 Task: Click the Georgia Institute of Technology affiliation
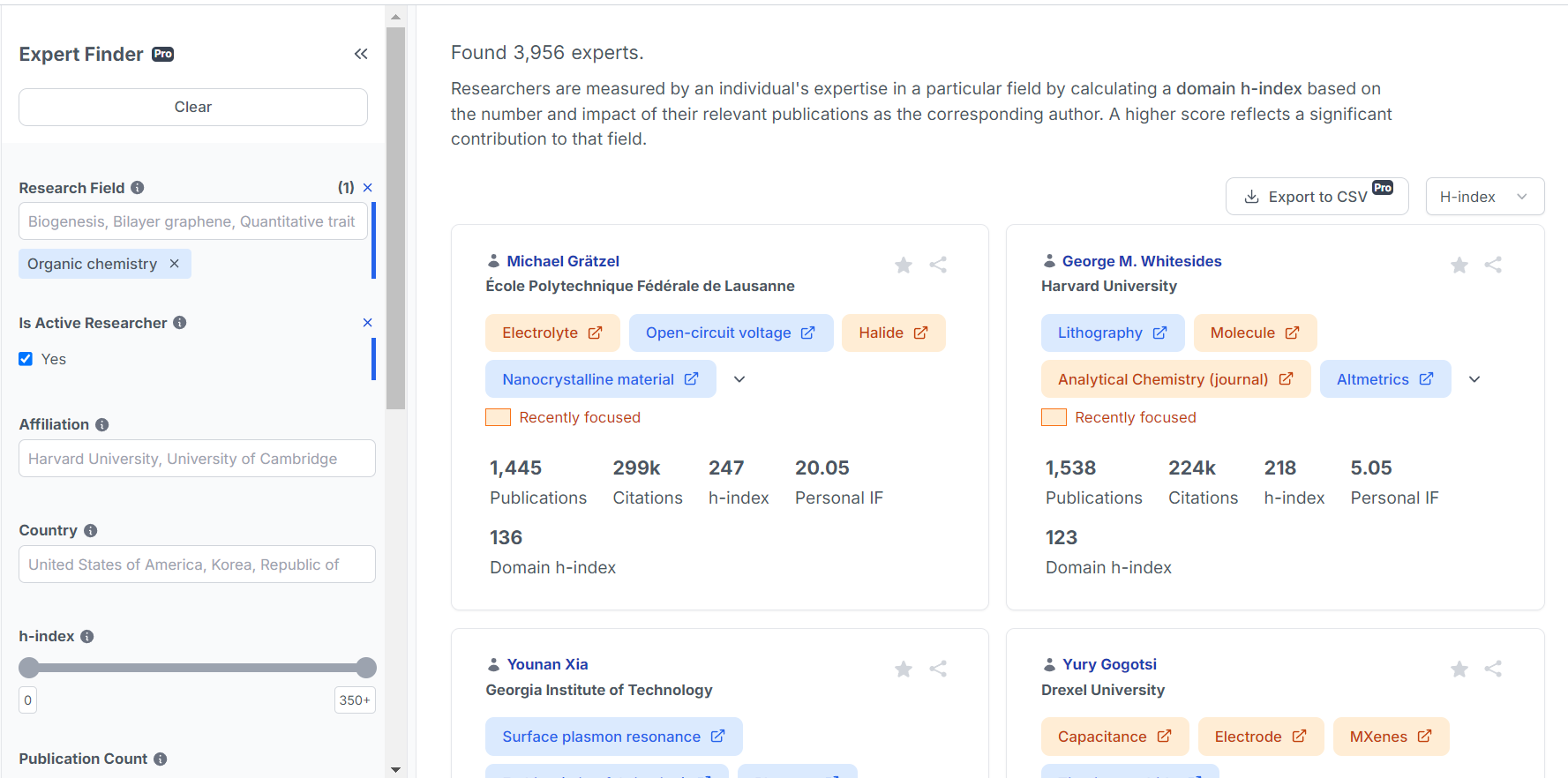(x=599, y=690)
